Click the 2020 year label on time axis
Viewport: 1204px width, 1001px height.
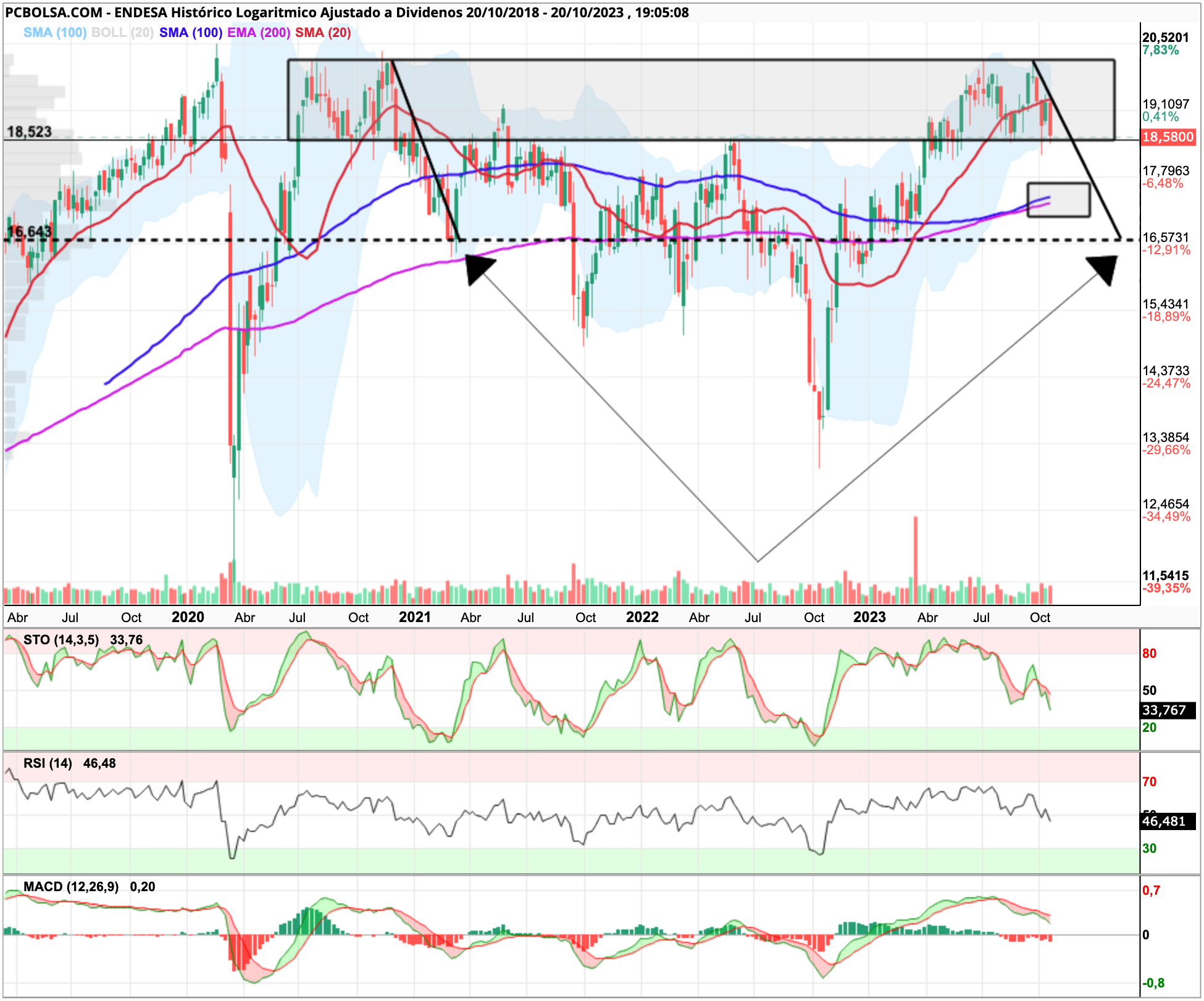[188, 617]
